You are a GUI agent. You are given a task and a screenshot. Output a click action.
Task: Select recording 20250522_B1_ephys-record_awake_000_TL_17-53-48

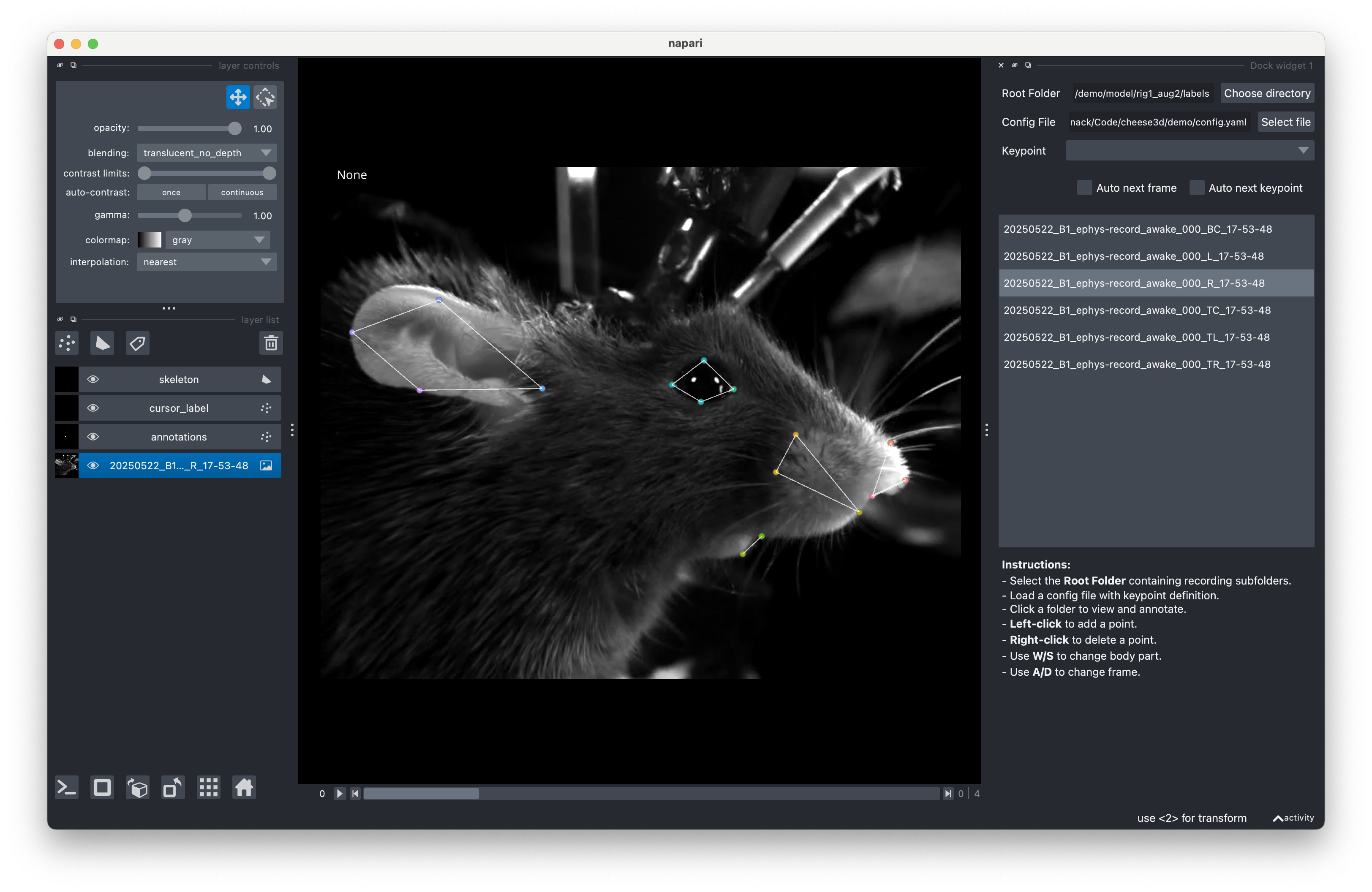[x=1138, y=337]
